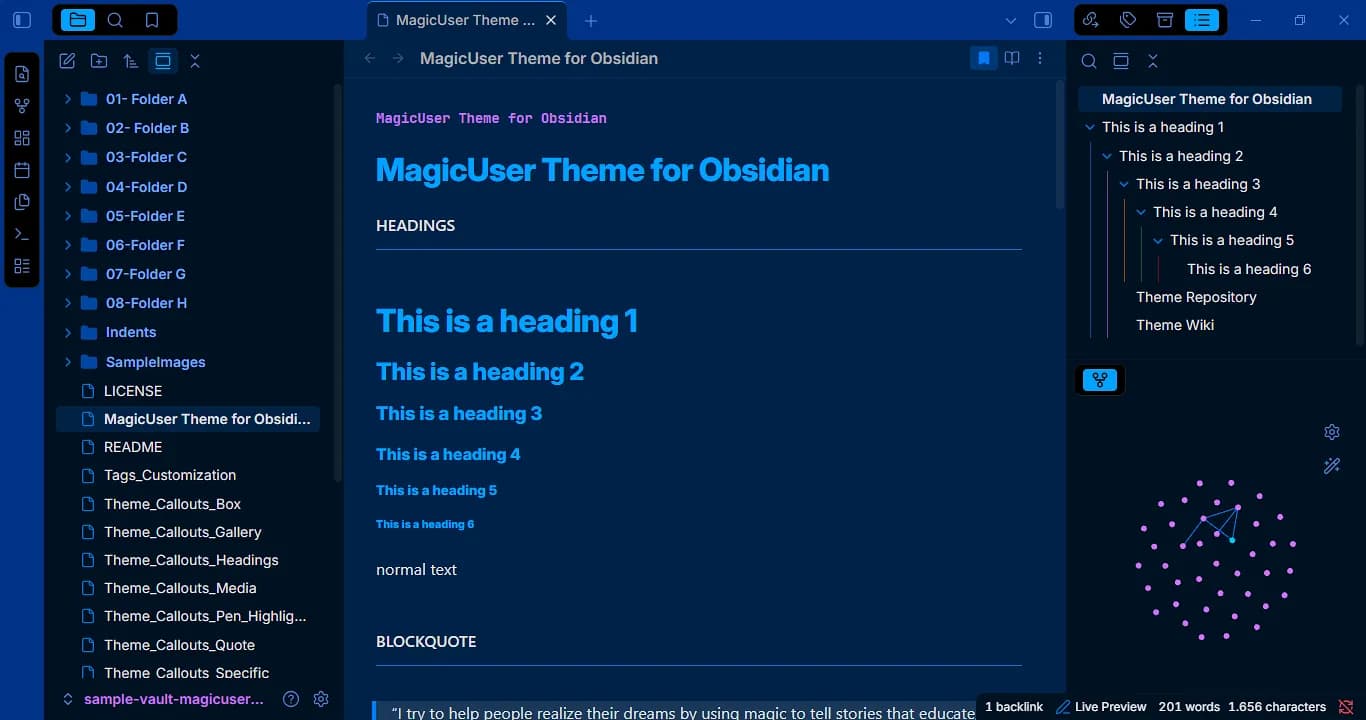Expand the Indents folder
Viewport: 1366px width, 720px height.
tap(67, 332)
